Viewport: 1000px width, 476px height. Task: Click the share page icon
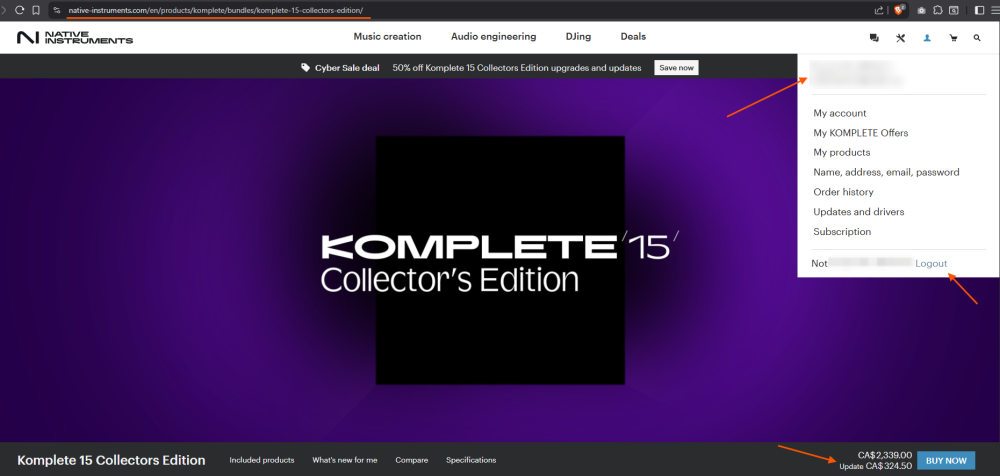click(879, 10)
